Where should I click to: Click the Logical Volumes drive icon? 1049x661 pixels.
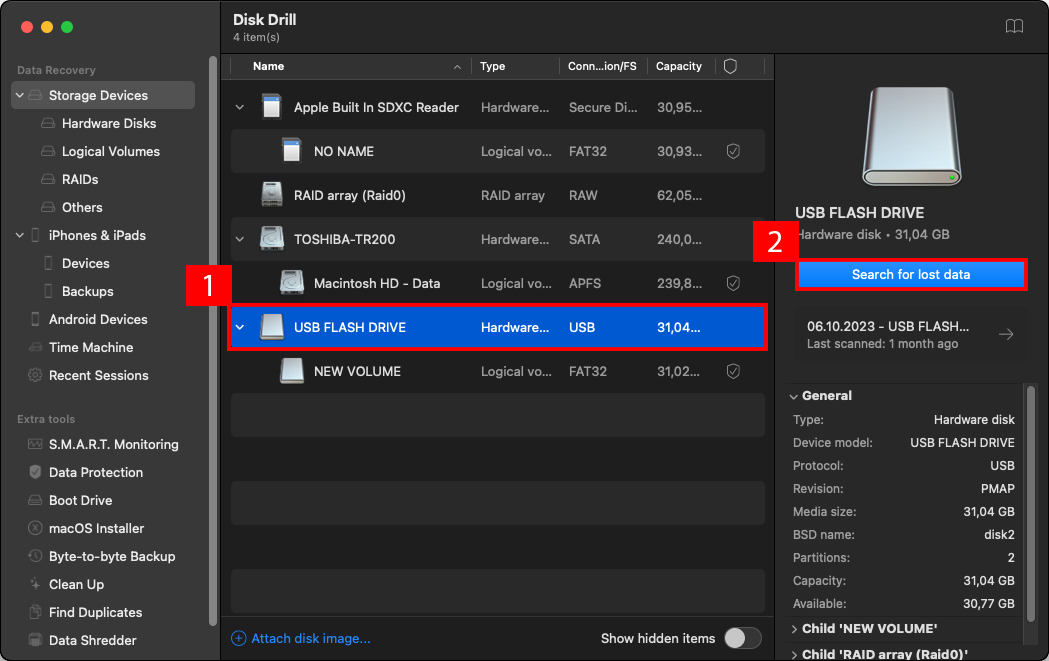click(48, 151)
